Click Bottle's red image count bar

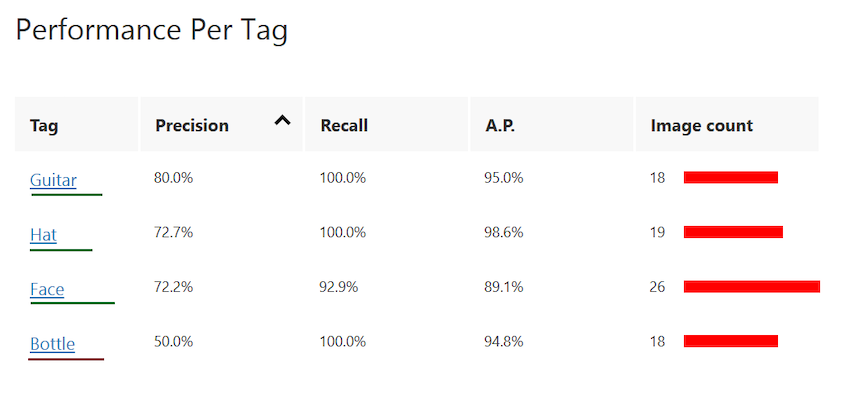point(731,341)
